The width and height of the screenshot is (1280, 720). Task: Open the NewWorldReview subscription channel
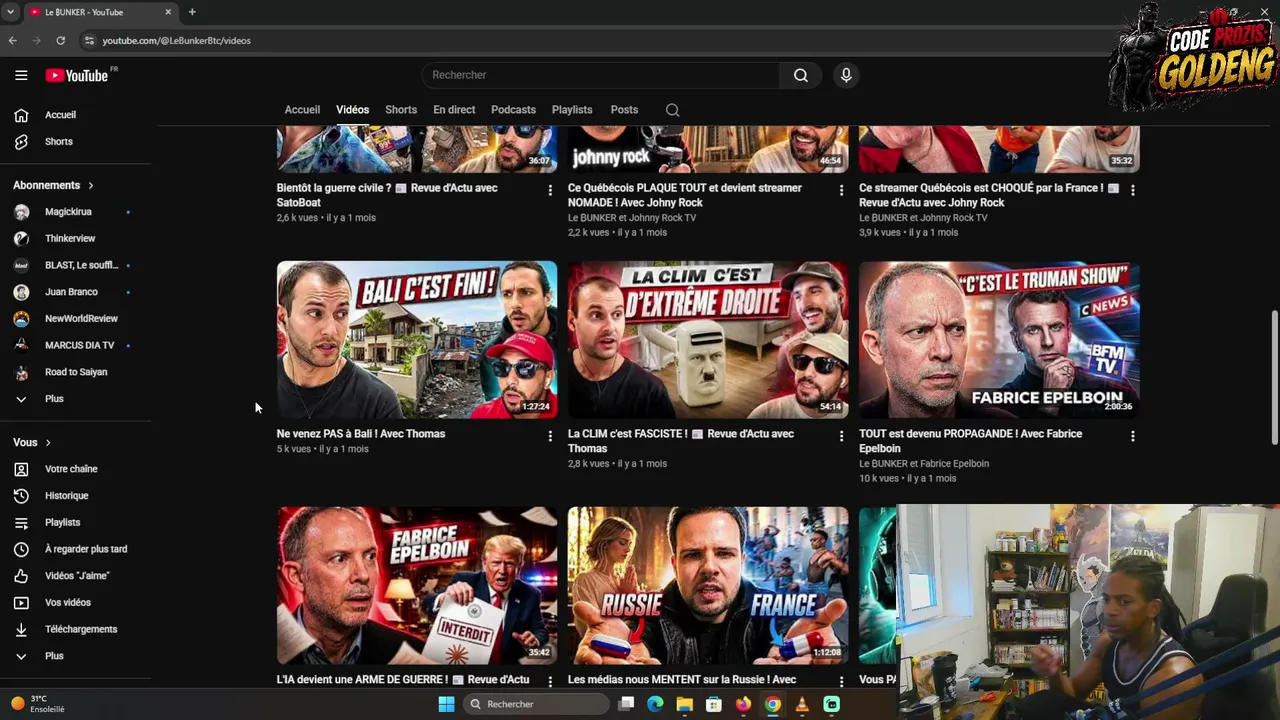click(81, 319)
